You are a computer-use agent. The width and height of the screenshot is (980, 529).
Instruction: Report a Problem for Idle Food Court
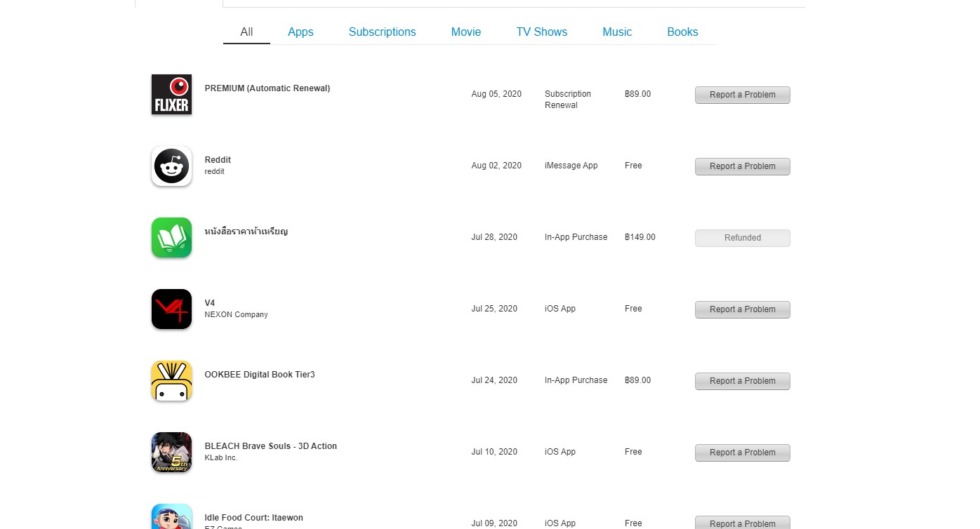tap(742, 523)
